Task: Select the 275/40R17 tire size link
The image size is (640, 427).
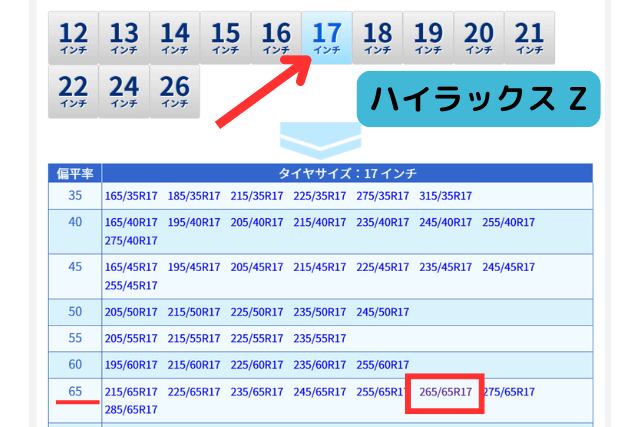Action: [x=130, y=240]
